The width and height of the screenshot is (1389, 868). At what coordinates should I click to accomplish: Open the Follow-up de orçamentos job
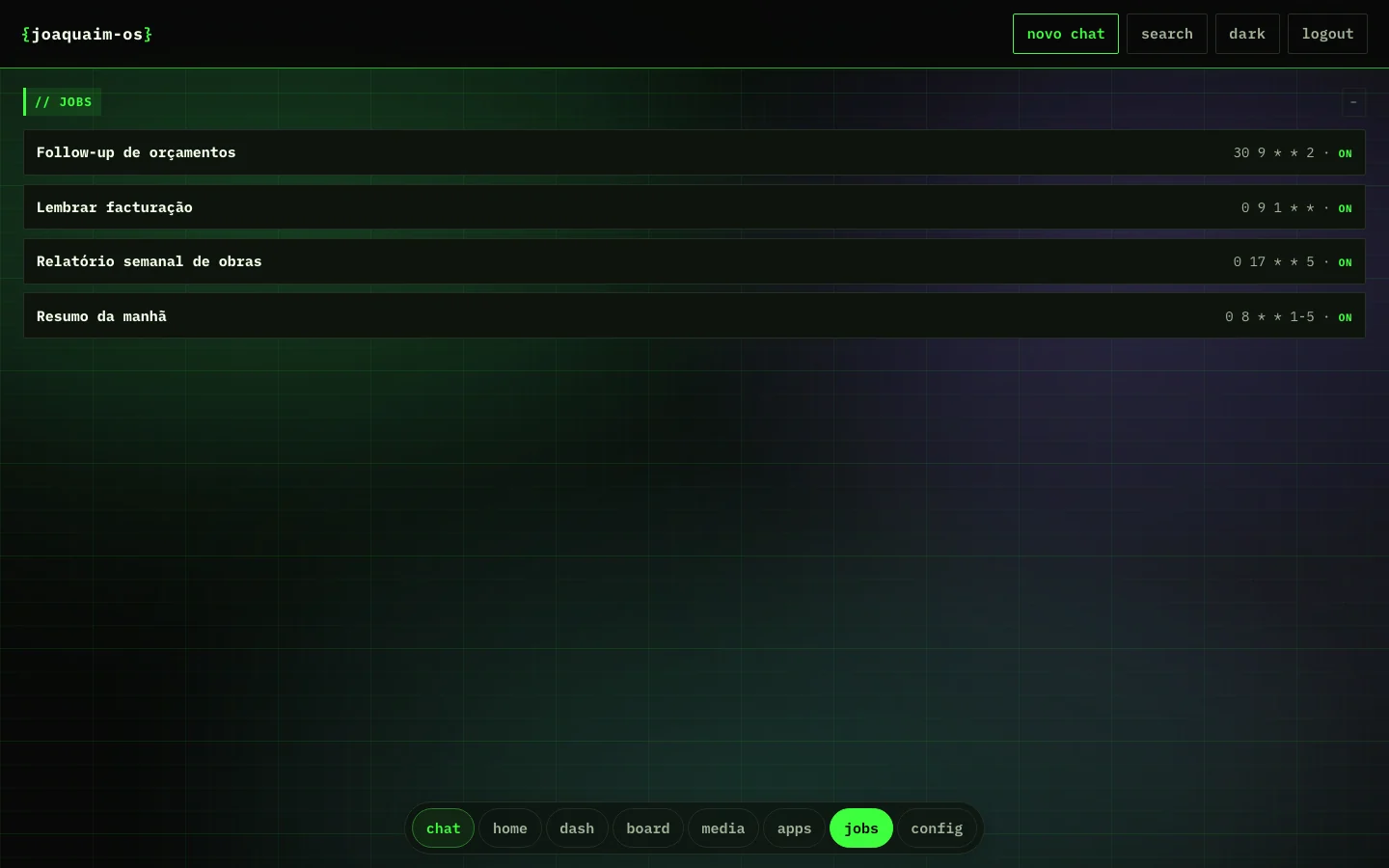pos(694,152)
